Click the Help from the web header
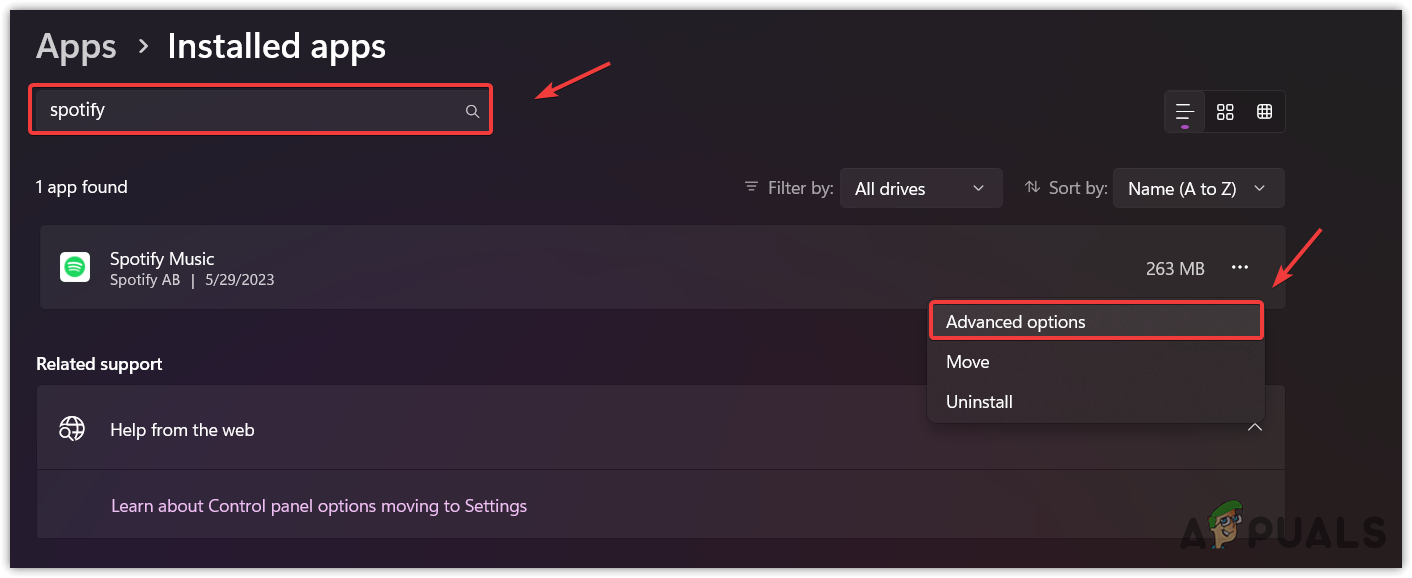This screenshot has height=578, width=1412. 182,430
